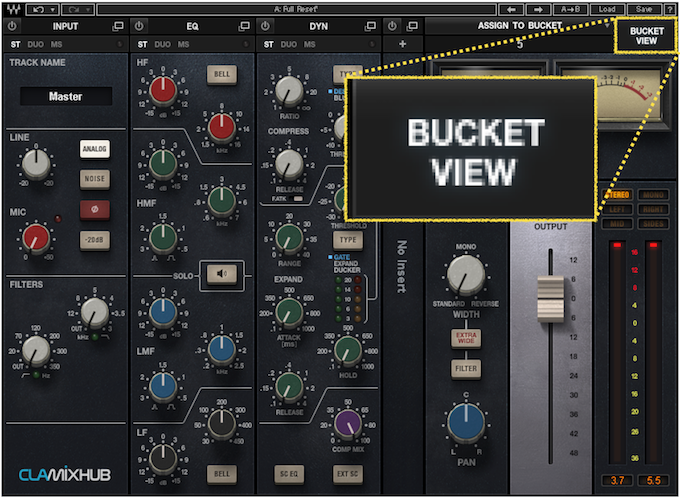Viewport: 680px width, 498px height.
Task: Enable the SC EQ button
Action: point(289,474)
